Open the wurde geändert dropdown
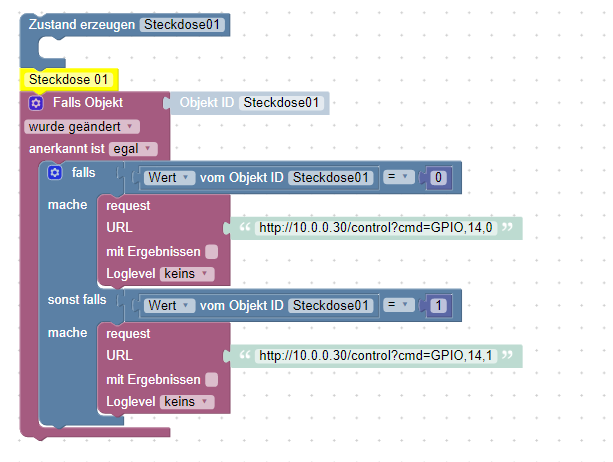The width and height of the screenshot is (613, 462). coord(82,127)
